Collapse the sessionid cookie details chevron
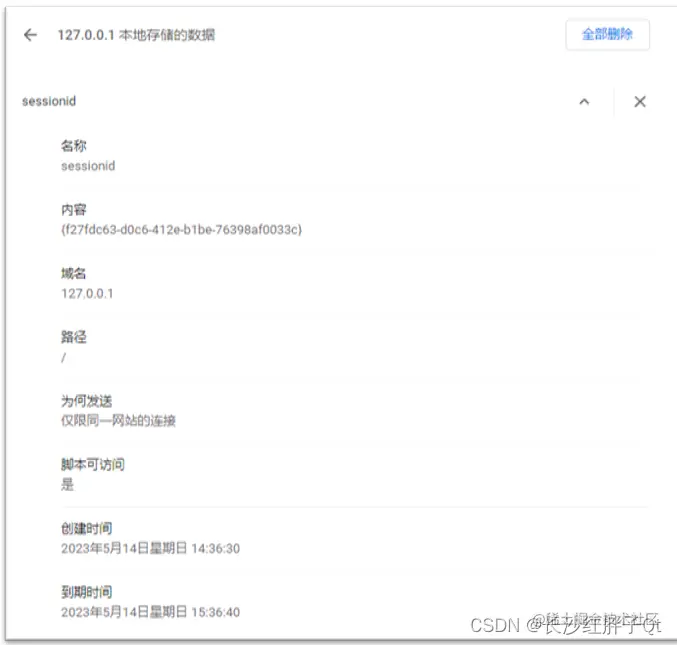 coord(584,102)
